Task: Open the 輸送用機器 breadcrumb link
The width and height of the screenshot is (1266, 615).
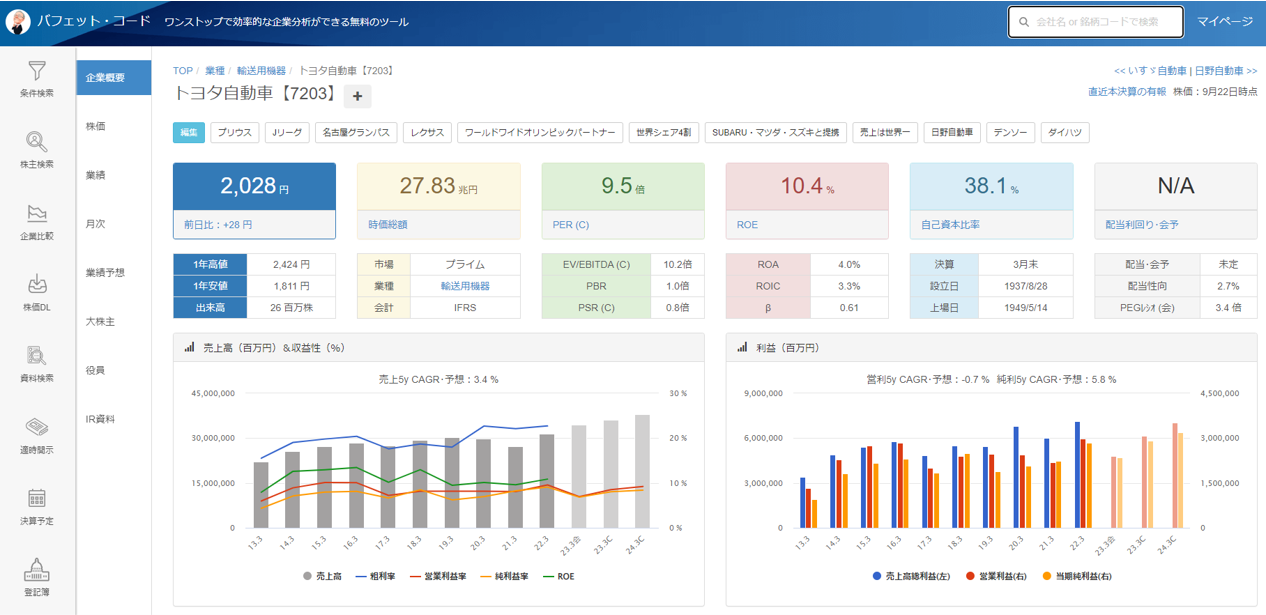Action: tap(259, 71)
